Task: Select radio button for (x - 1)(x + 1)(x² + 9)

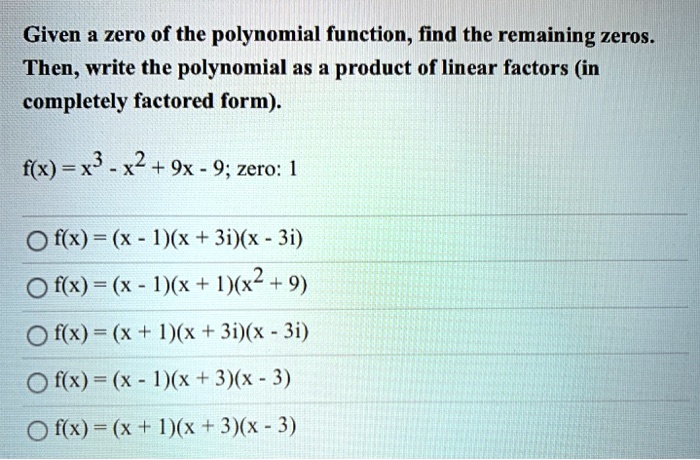Action: pyautogui.click(x=37, y=288)
